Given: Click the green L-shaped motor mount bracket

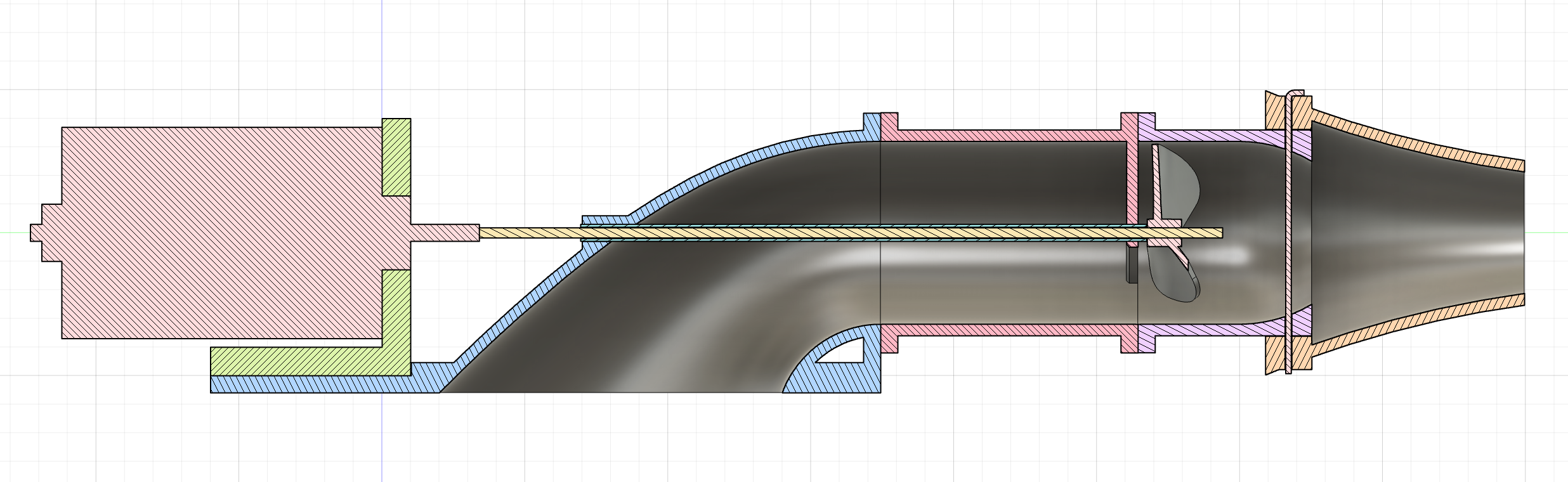Looking at the screenshot, I should [x=304, y=360].
